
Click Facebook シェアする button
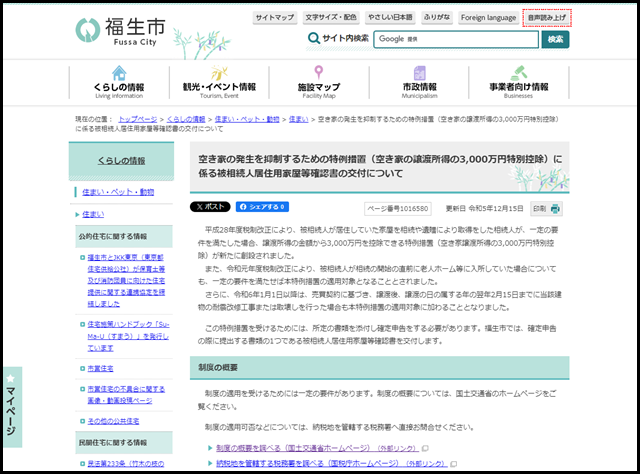(x=262, y=207)
